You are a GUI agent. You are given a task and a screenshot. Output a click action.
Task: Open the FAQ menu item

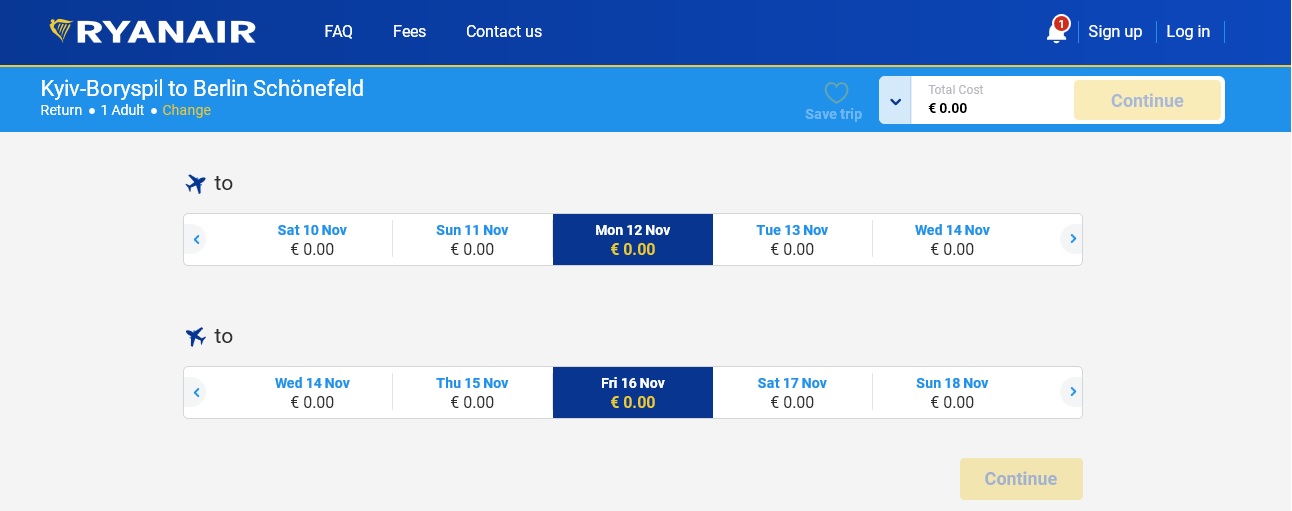coord(338,32)
